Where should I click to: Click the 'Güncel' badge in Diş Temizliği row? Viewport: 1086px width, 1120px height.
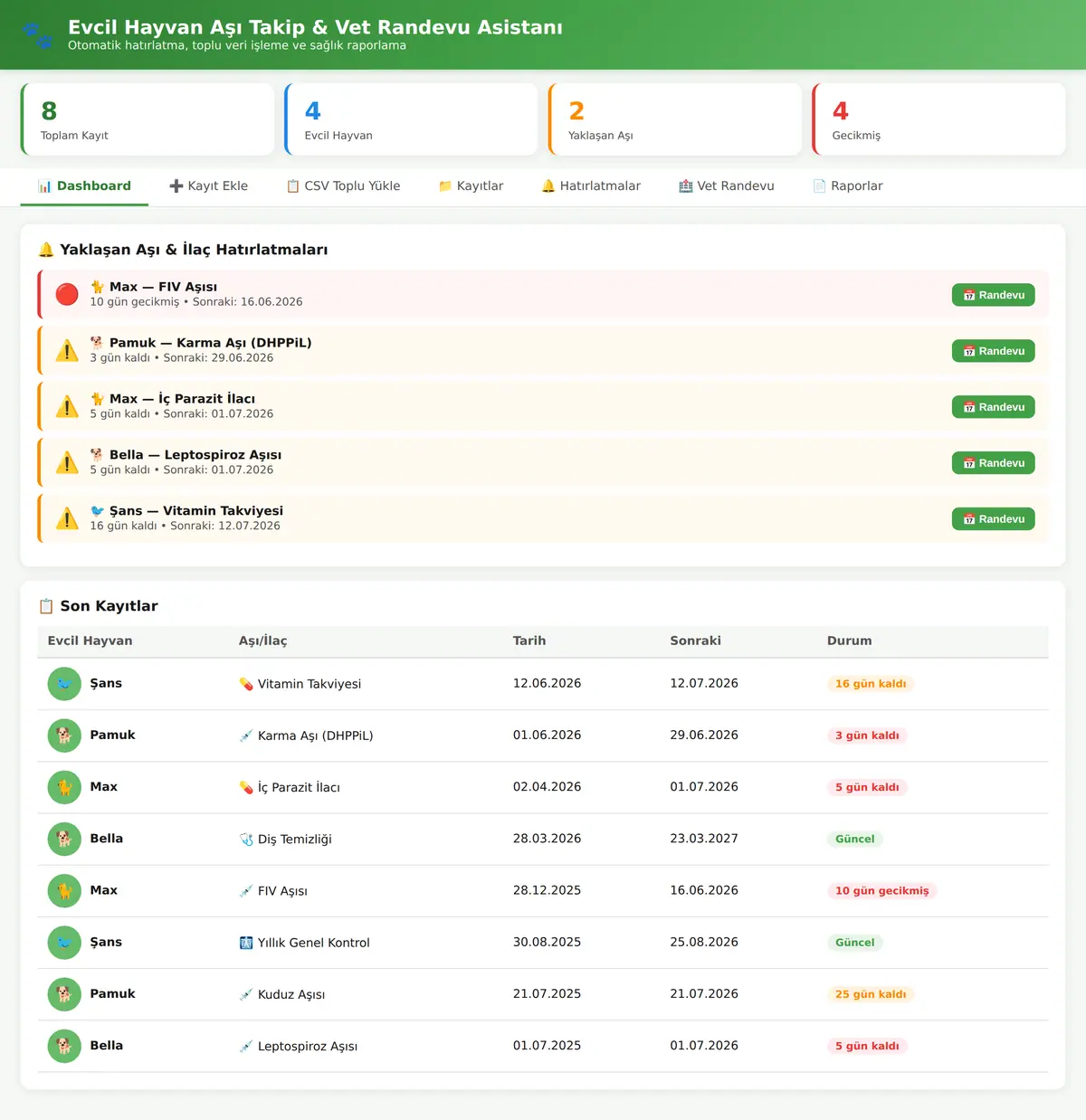tap(855, 839)
